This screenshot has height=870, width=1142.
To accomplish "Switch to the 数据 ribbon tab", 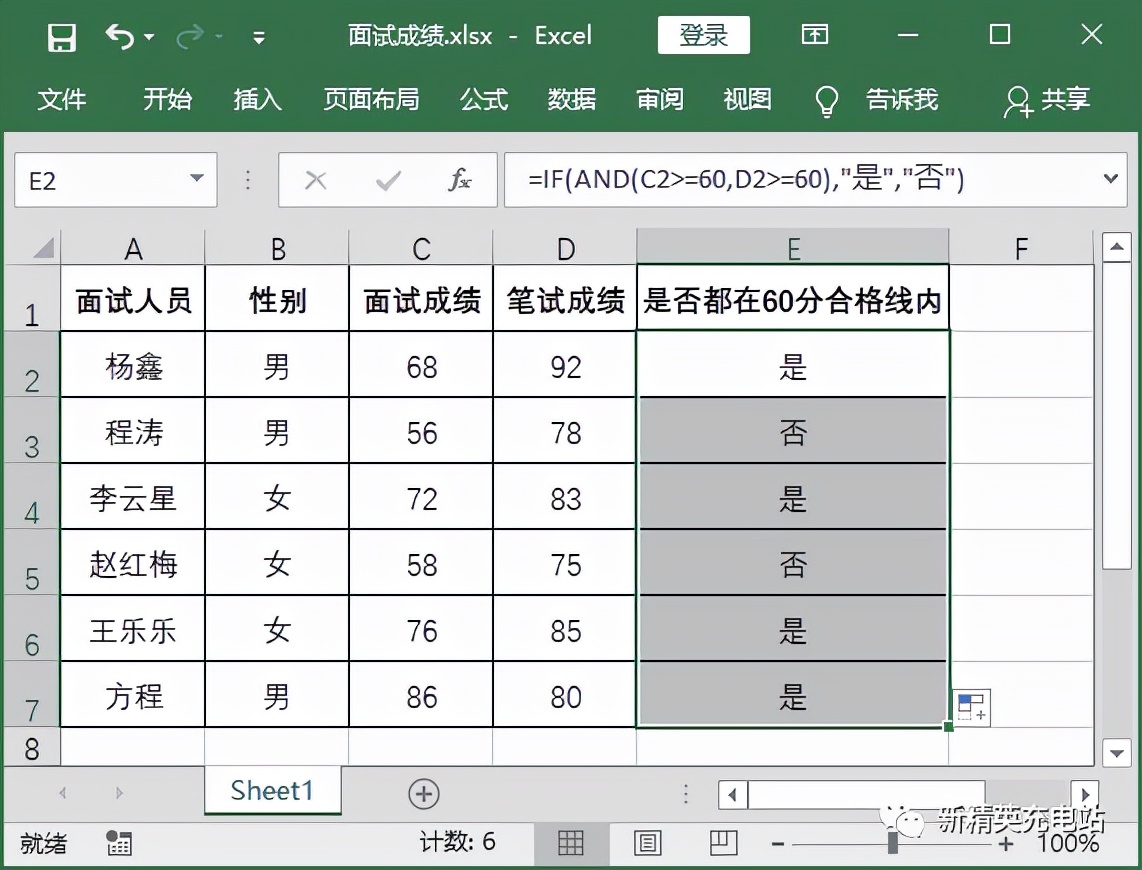I will click(572, 100).
